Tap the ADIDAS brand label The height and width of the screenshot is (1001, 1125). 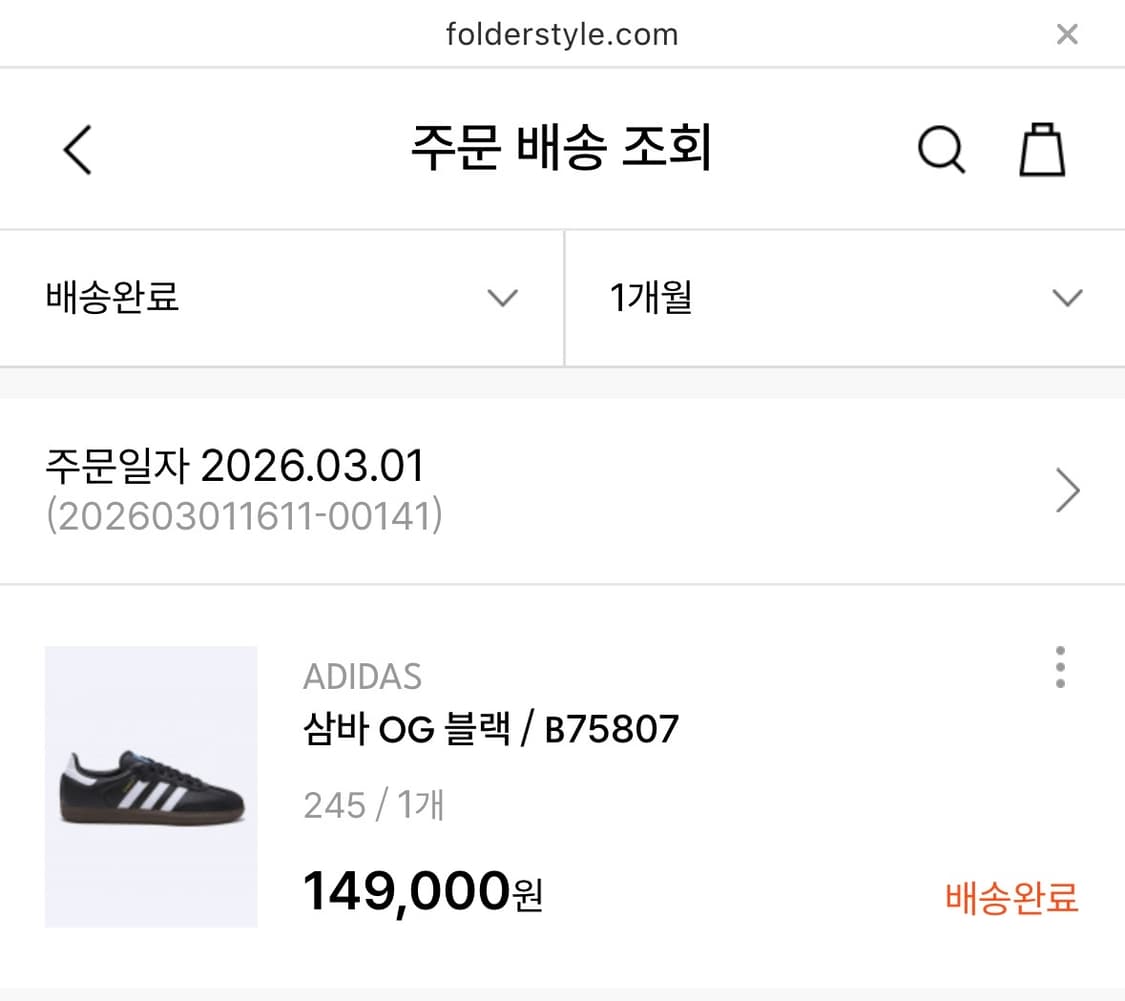tap(362, 676)
